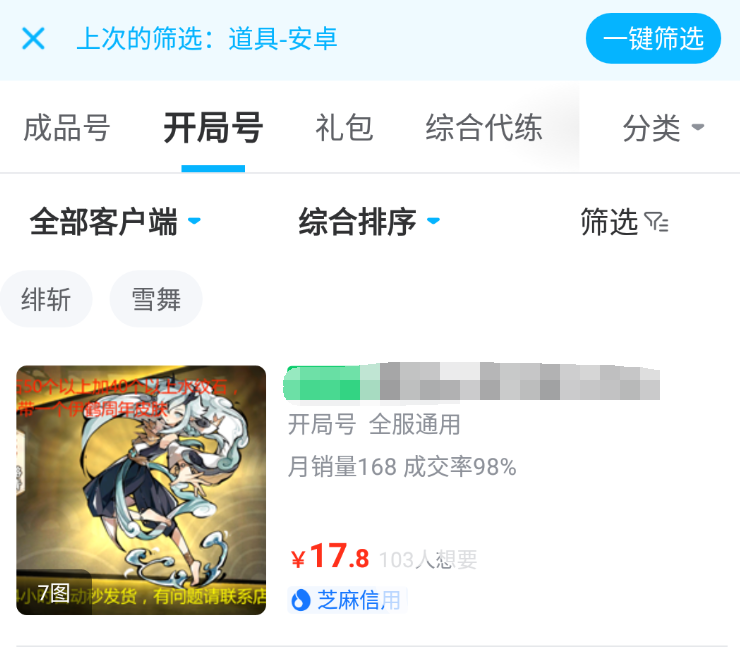Click the ¥17.8 price
Screen dimensions: 740x658
coord(330,556)
